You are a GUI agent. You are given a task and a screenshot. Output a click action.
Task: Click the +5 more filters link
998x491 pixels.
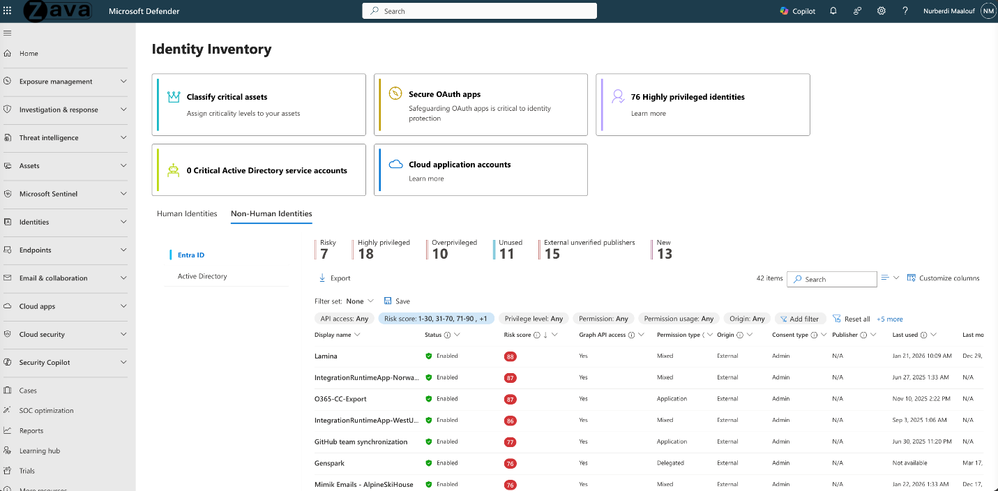coord(889,319)
